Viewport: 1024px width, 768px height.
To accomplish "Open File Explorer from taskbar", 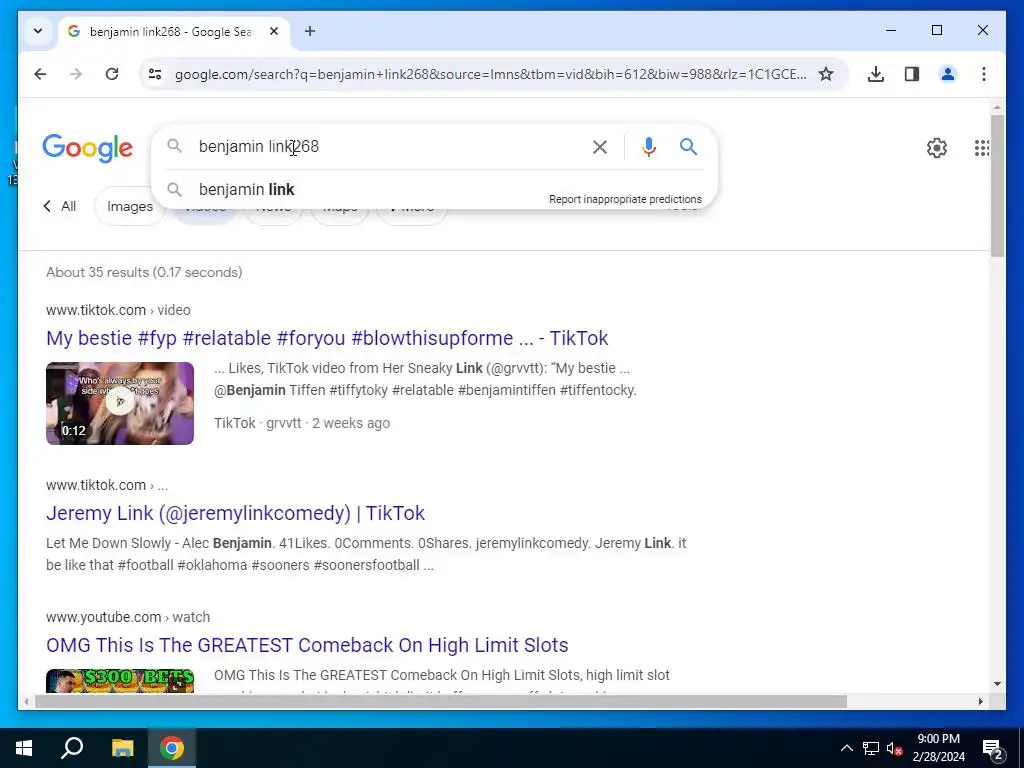I will 122,748.
